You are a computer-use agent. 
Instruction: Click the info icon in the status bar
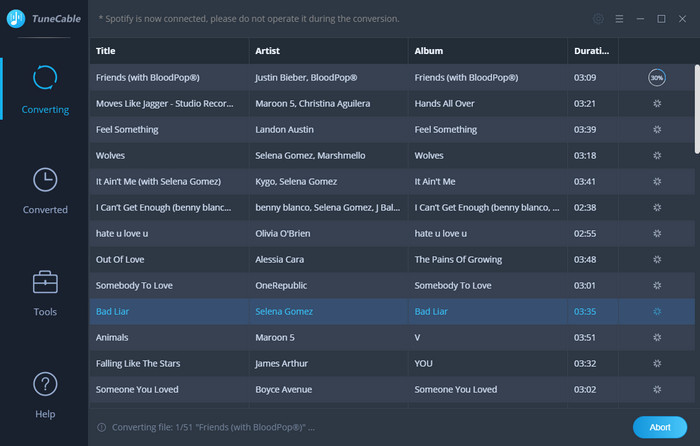pos(102,427)
